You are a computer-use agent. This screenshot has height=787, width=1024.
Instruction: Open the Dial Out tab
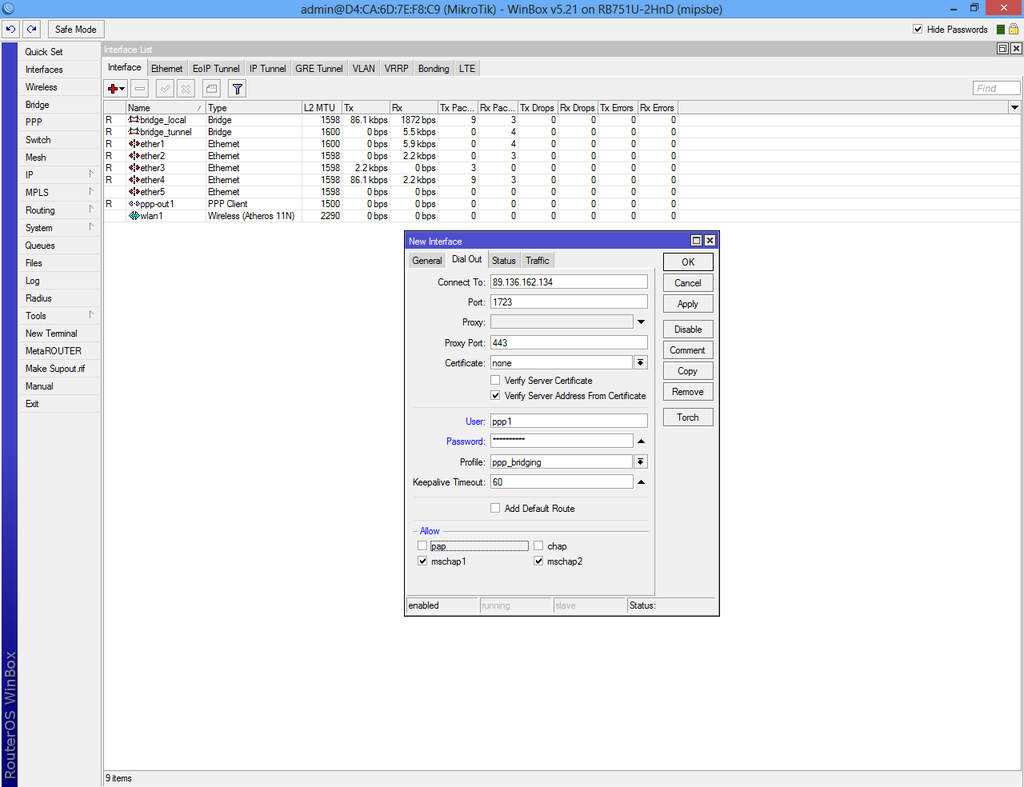pyautogui.click(x=466, y=260)
